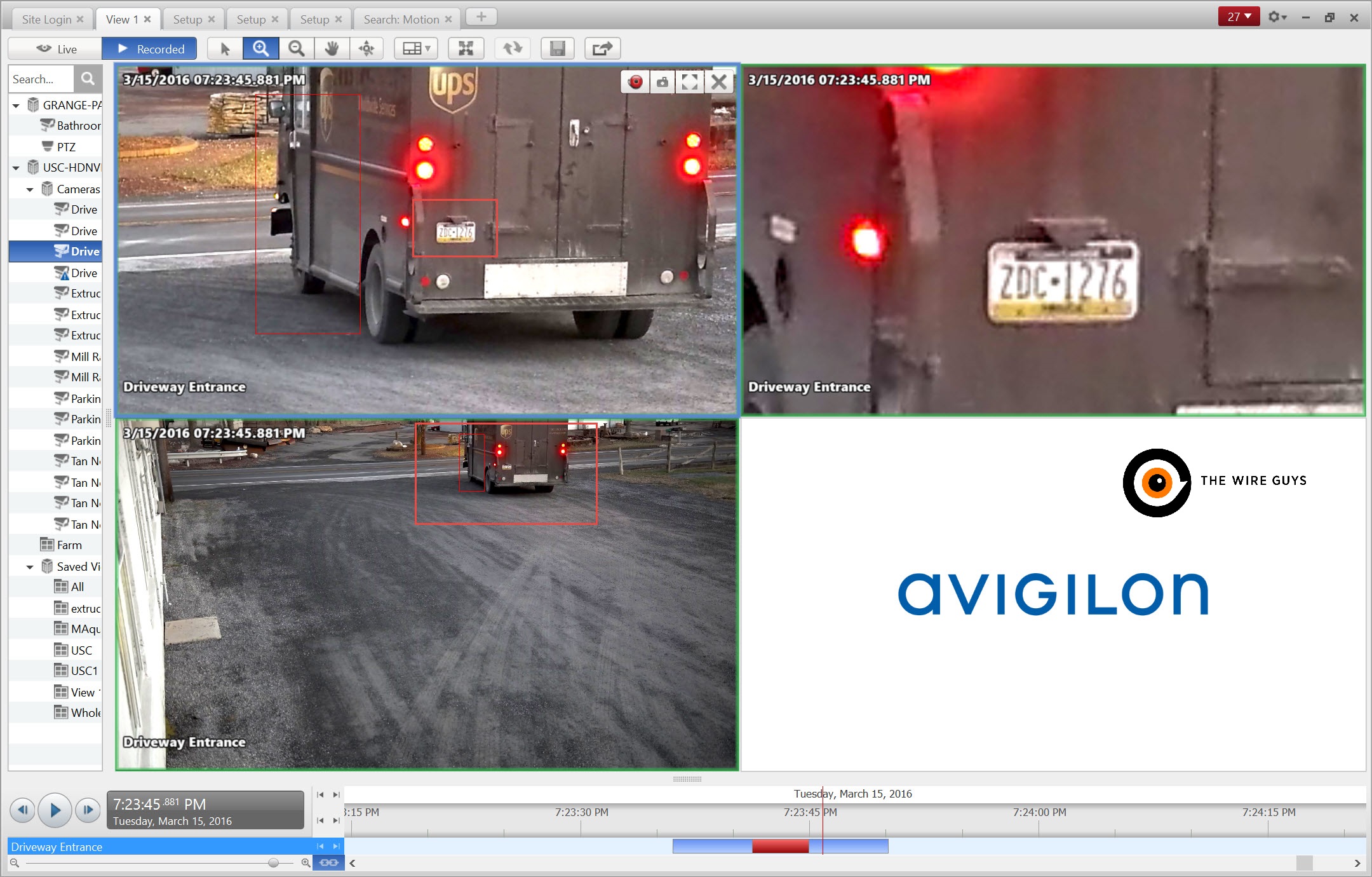Click the 7:23:45 PM time display
The image size is (1372, 877).
tap(205, 810)
